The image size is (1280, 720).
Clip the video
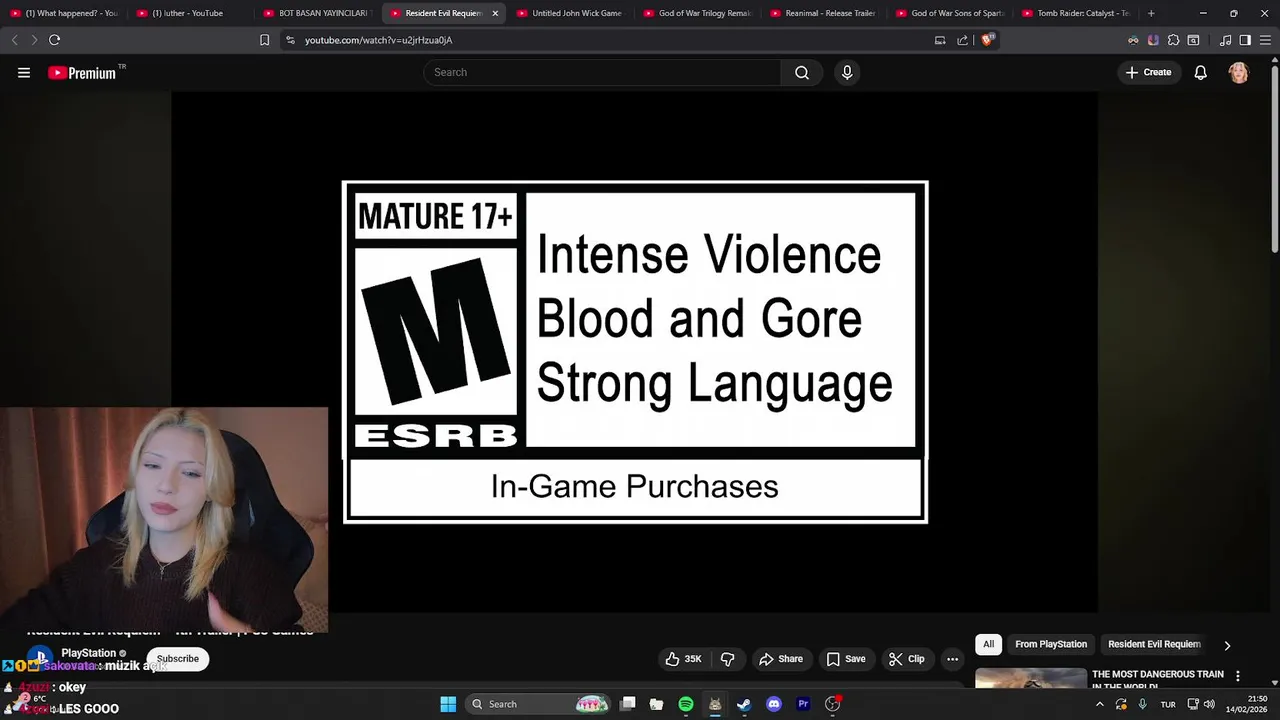[906, 659]
